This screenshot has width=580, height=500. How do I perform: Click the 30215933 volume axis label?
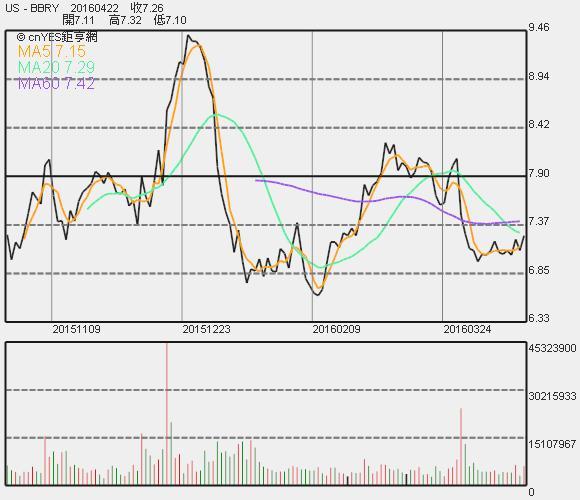point(552,396)
